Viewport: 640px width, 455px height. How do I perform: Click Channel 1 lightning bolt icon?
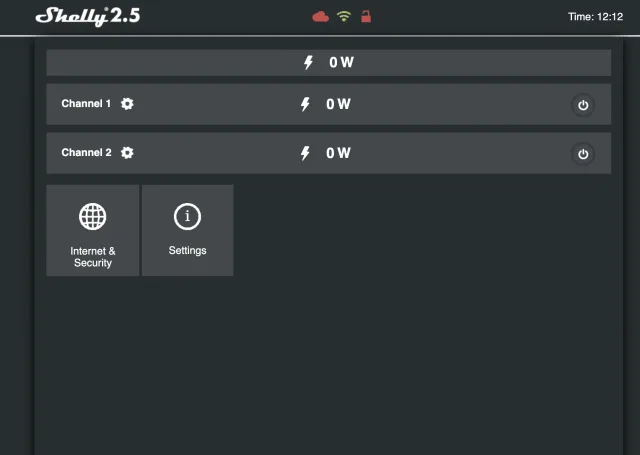pyautogui.click(x=306, y=104)
